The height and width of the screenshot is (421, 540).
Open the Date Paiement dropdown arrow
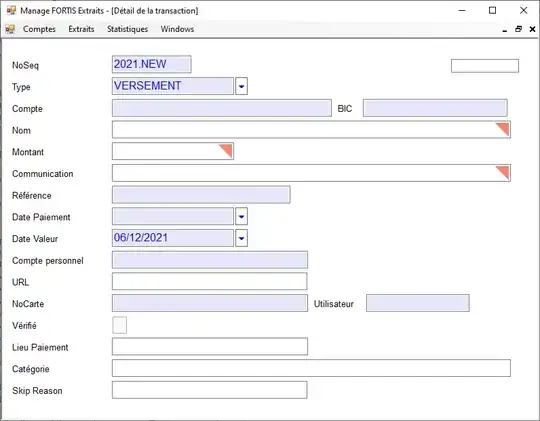point(241,216)
